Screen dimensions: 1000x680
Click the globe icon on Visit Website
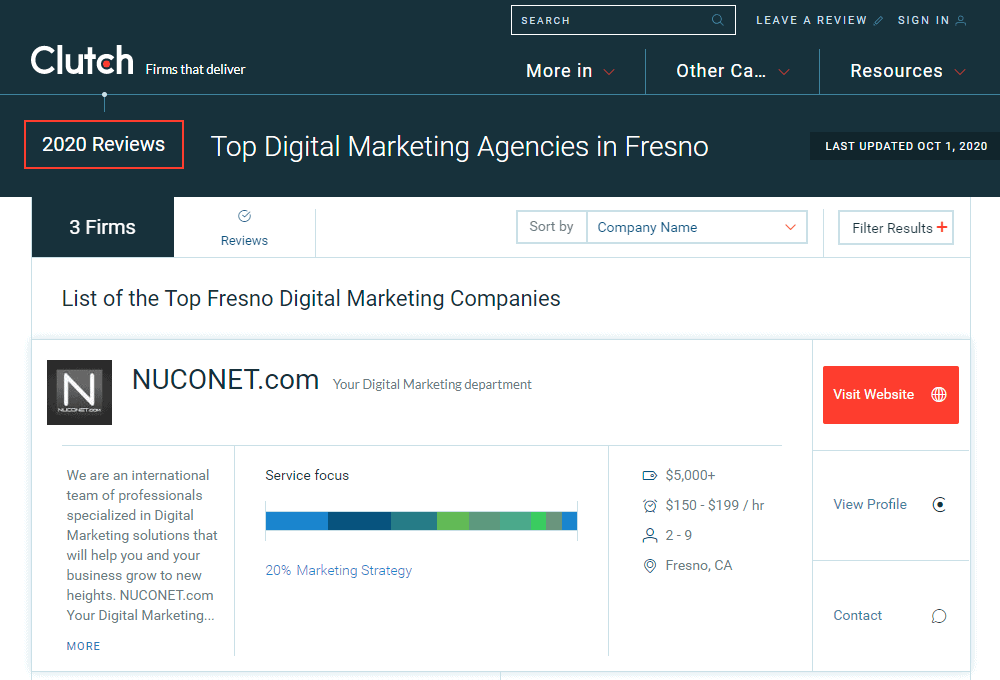tap(939, 394)
